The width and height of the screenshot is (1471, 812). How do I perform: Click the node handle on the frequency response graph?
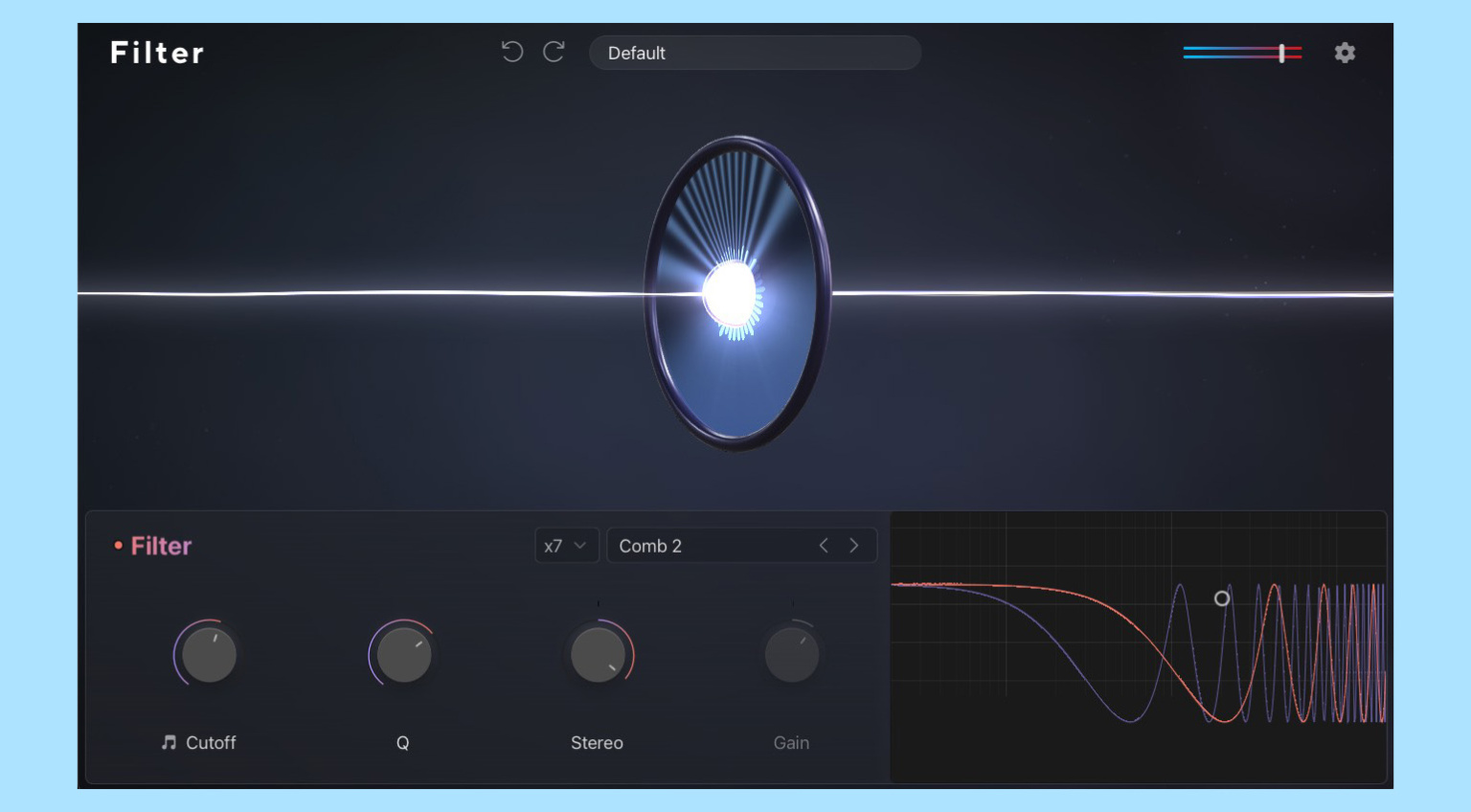click(1222, 598)
